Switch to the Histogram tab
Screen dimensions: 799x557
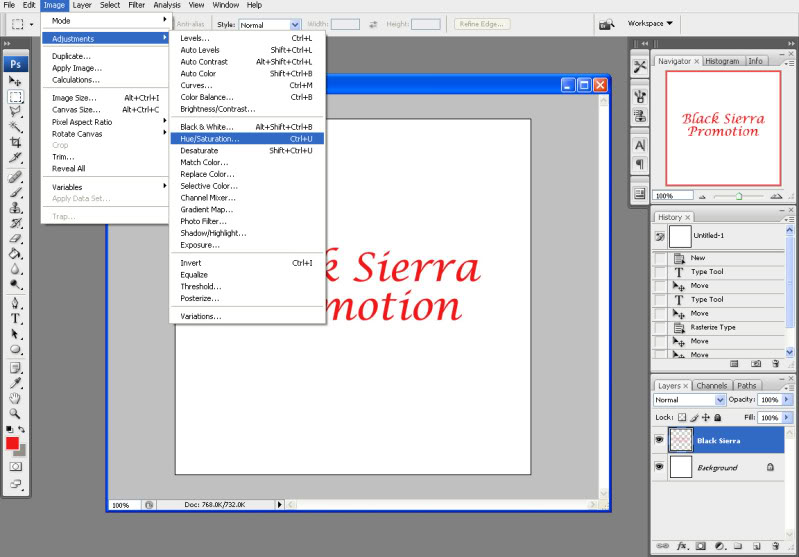click(x=722, y=61)
